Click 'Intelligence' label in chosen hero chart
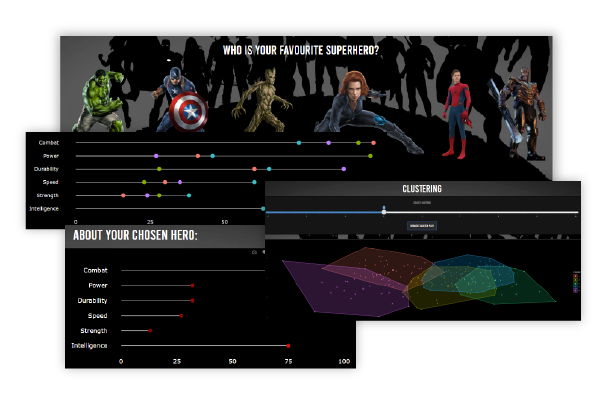600x400 pixels. coord(89,346)
